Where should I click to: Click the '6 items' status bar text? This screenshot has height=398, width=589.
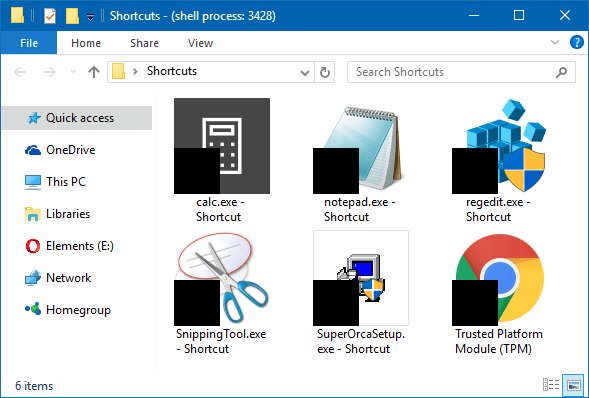tap(34, 386)
